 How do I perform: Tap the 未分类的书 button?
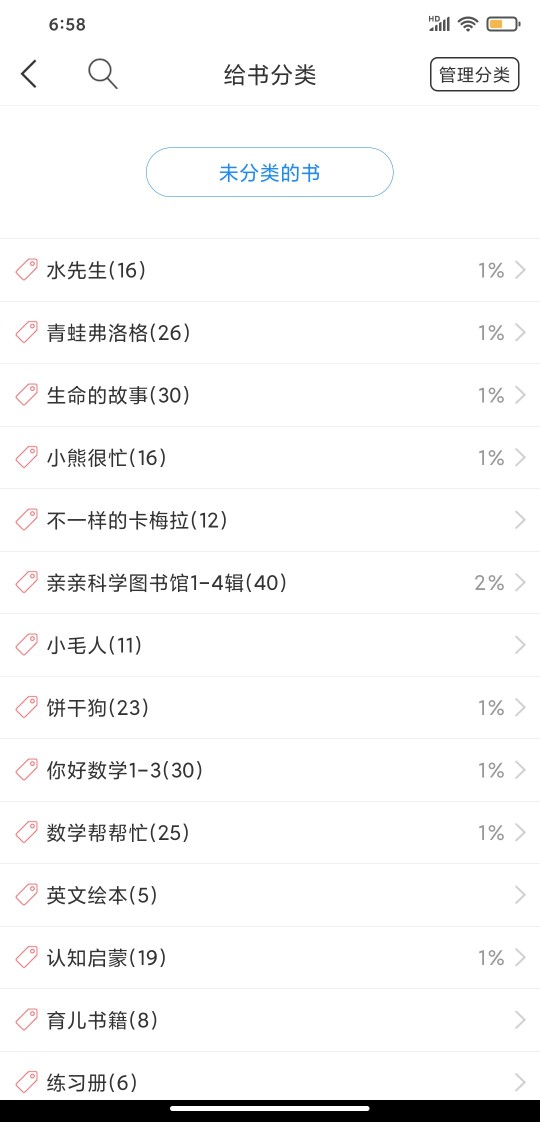coord(270,172)
